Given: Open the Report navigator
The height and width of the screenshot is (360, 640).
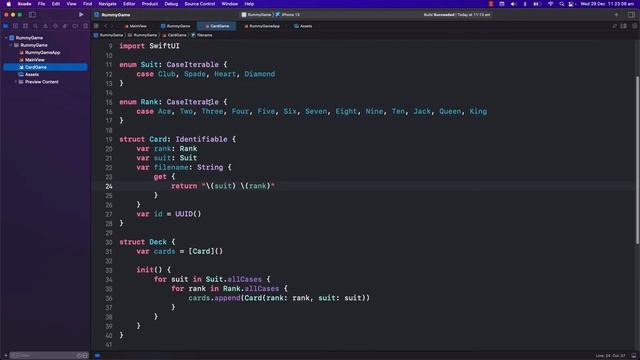Looking at the screenshot, I should pyautogui.click(x=85, y=26).
